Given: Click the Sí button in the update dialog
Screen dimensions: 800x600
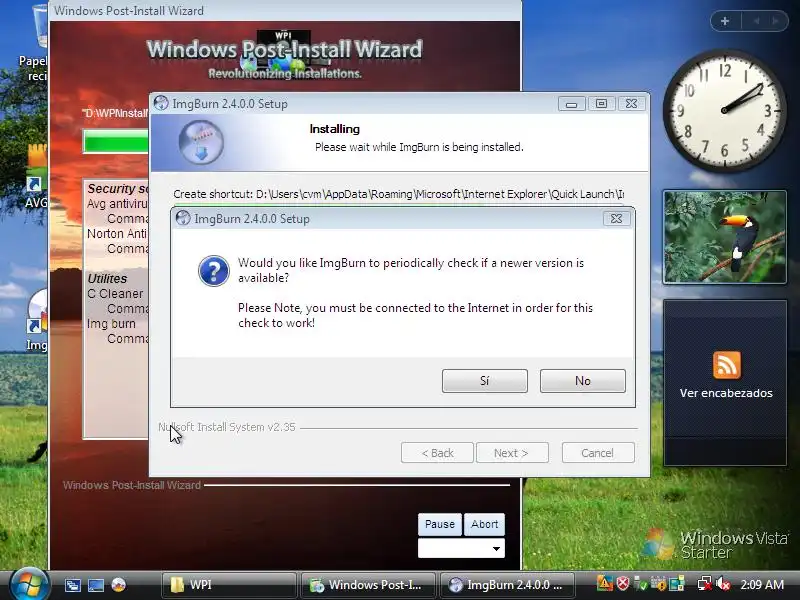Looking at the screenshot, I should click(x=485, y=381).
